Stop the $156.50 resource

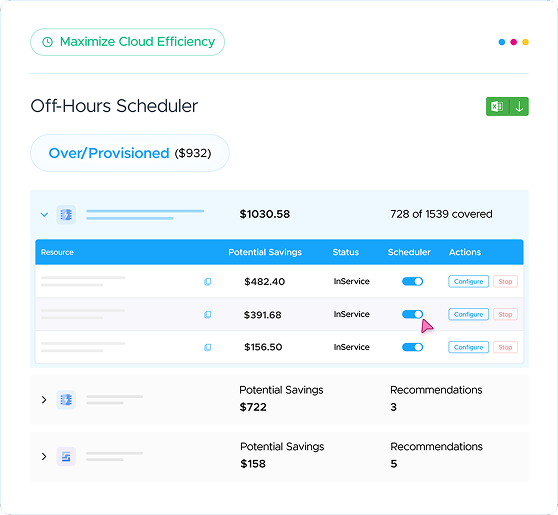(505, 347)
